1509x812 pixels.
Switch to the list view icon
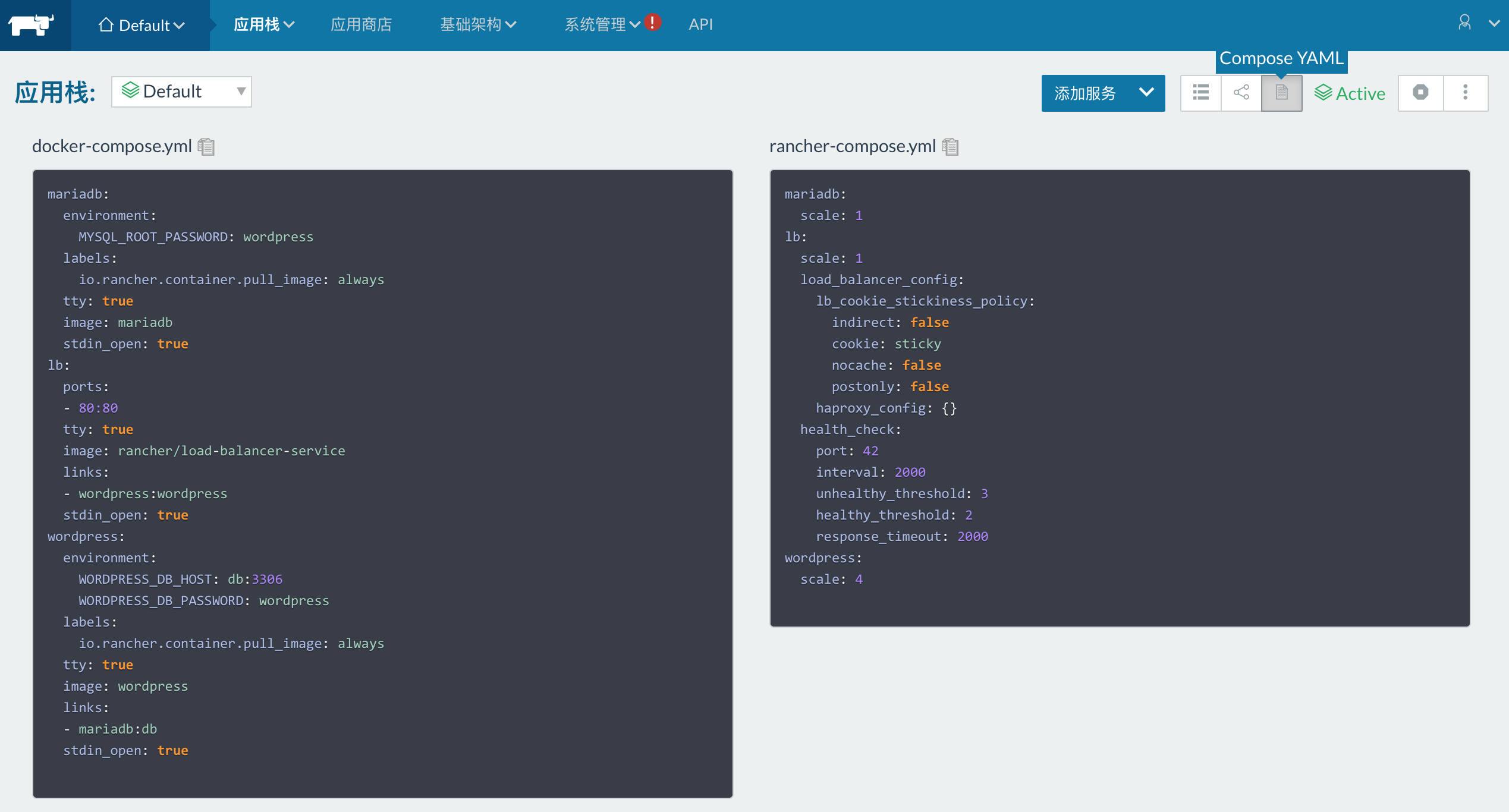coord(1201,93)
